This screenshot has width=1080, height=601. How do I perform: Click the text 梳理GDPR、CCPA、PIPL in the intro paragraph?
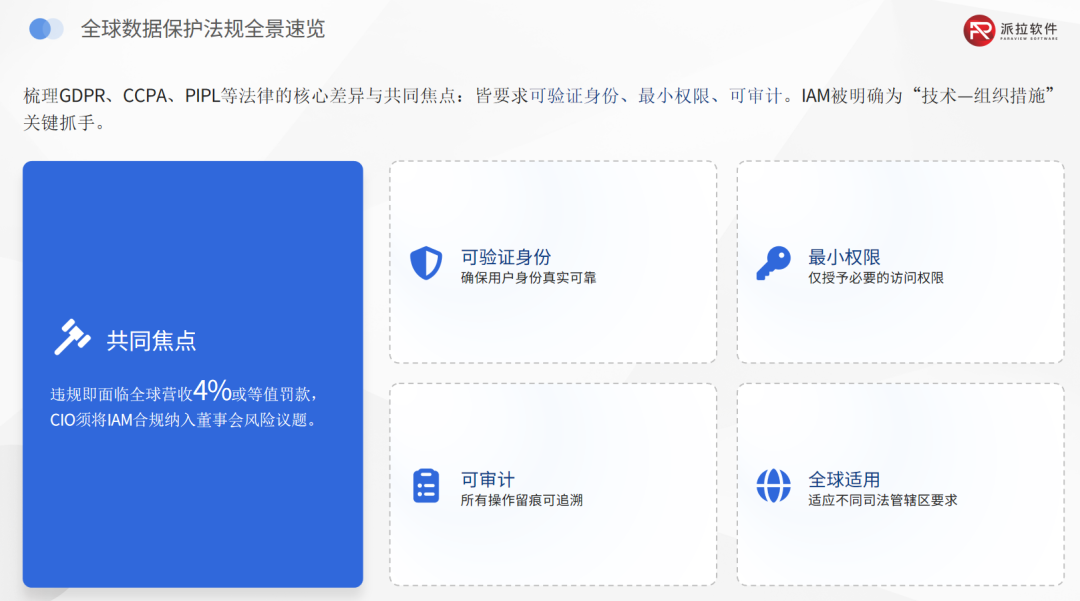121,96
